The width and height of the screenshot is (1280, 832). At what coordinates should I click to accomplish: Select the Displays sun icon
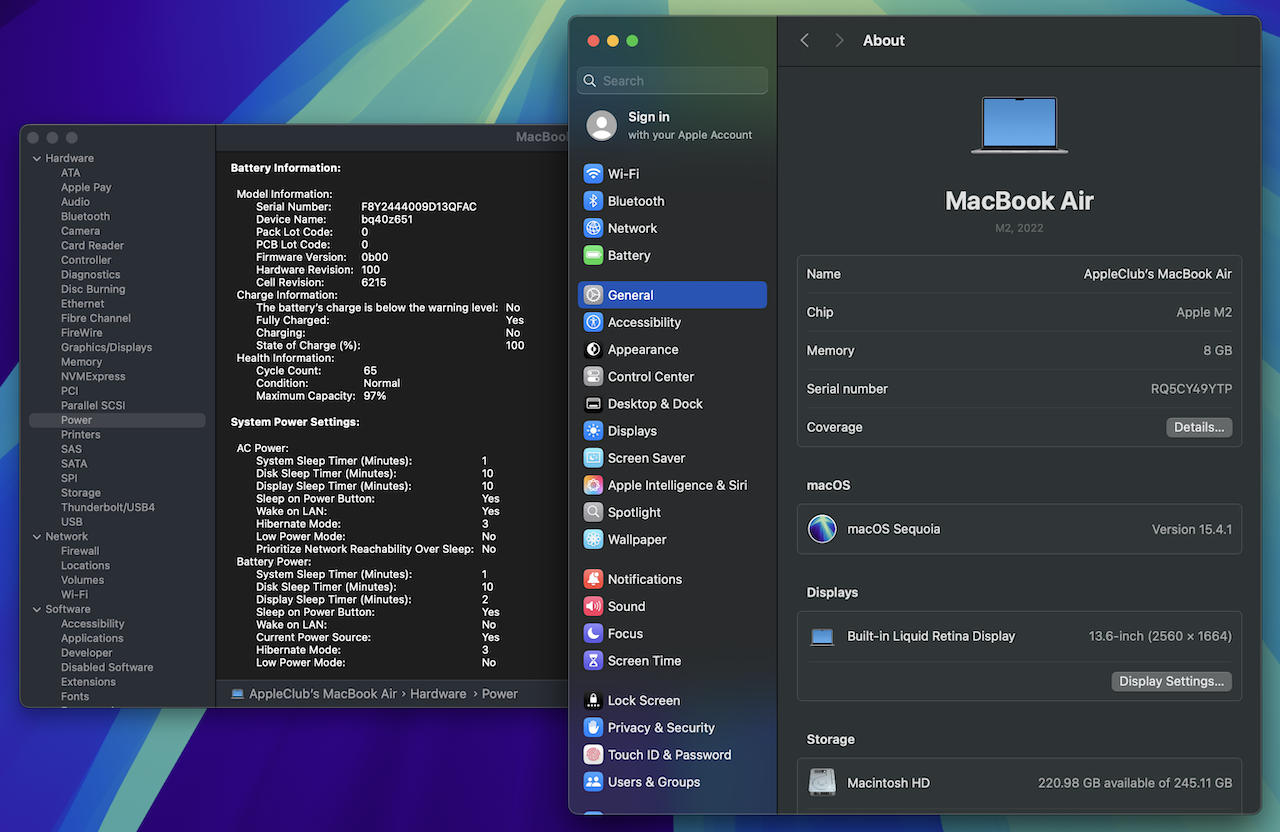(593, 431)
